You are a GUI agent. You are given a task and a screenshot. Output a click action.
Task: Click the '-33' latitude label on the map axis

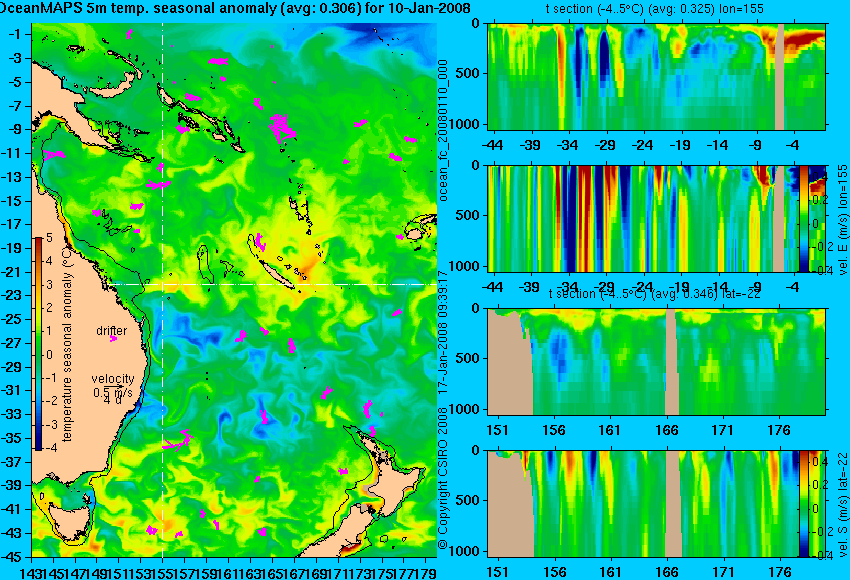pos(13,414)
